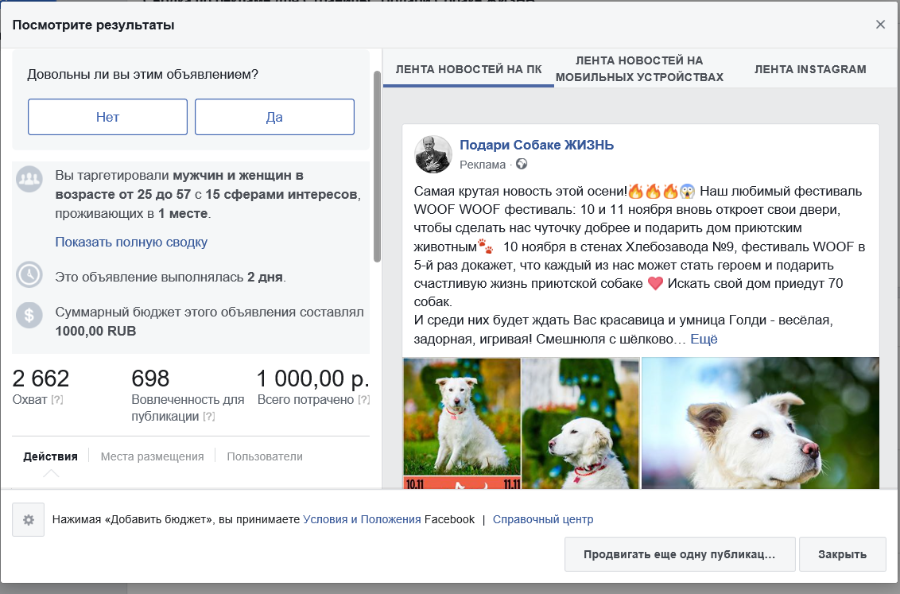Click the gear settings icon at bottom left
The image size is (900, 594).
[28, 520]
